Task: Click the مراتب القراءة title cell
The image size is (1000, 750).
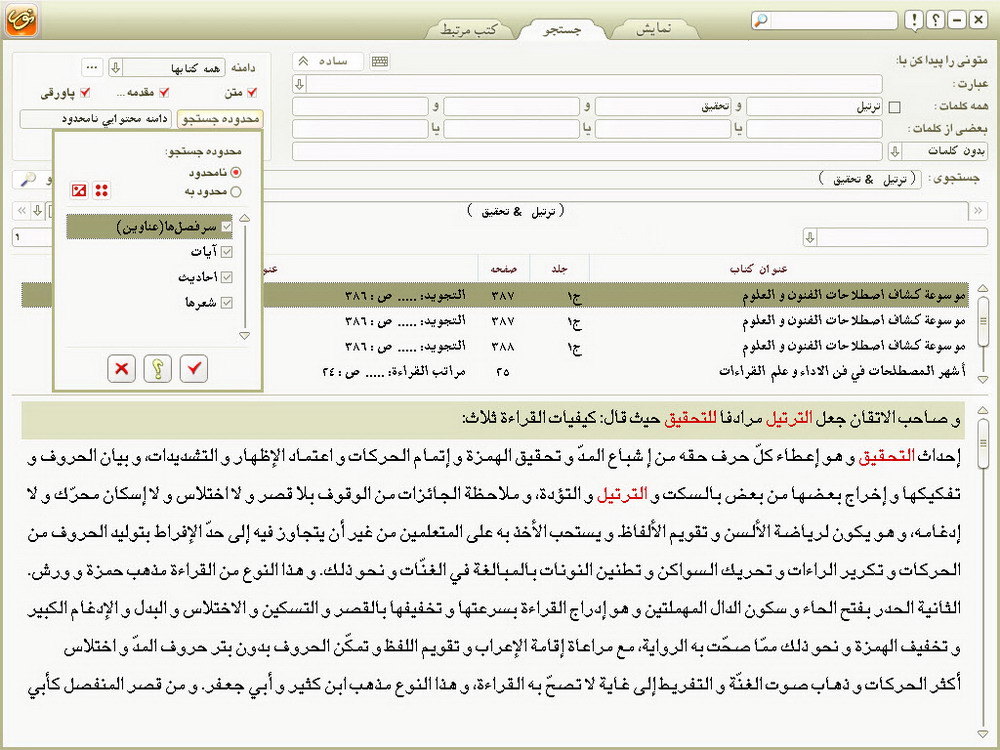Action: tap(394, 372)
